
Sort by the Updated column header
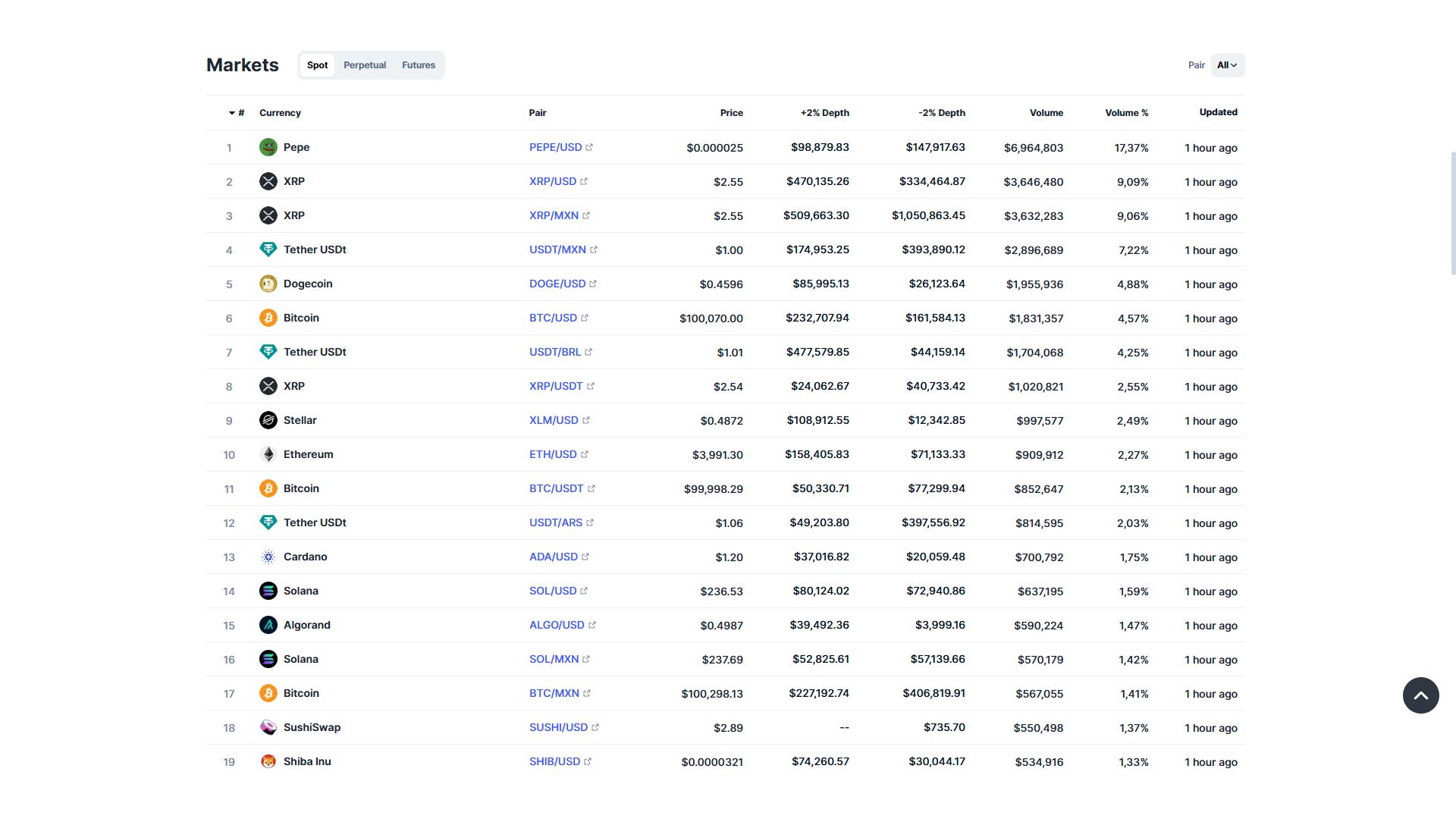(x=1218, y=112)
